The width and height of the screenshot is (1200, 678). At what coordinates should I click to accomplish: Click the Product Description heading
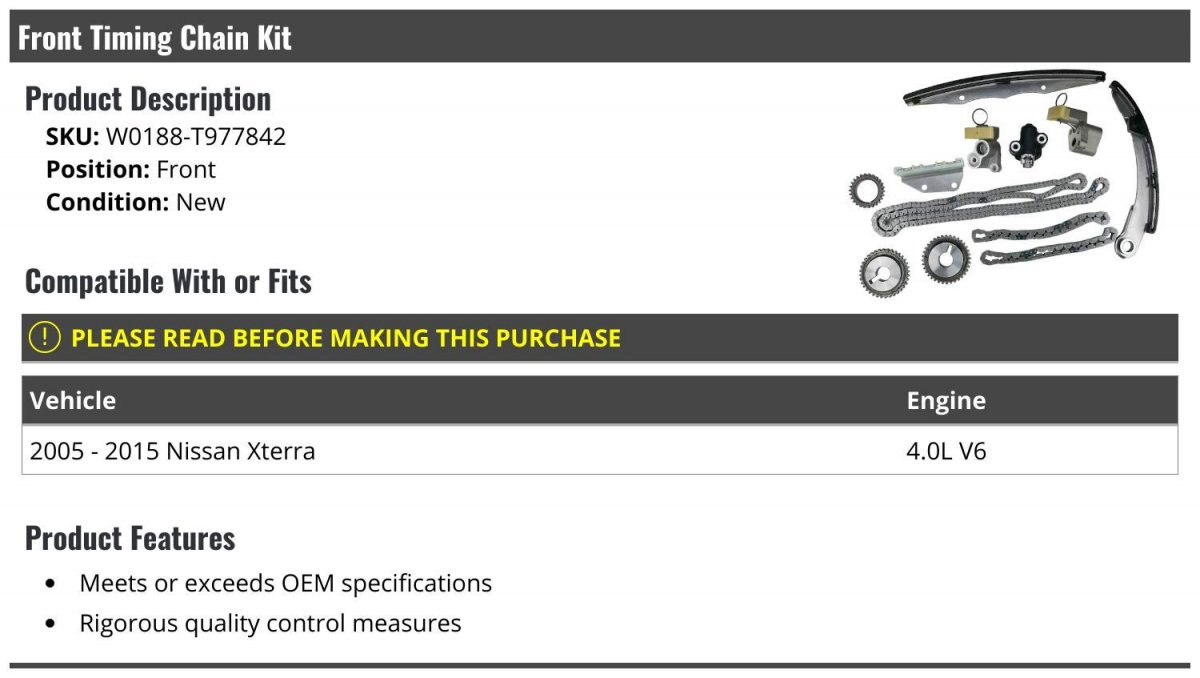point(148,99)
